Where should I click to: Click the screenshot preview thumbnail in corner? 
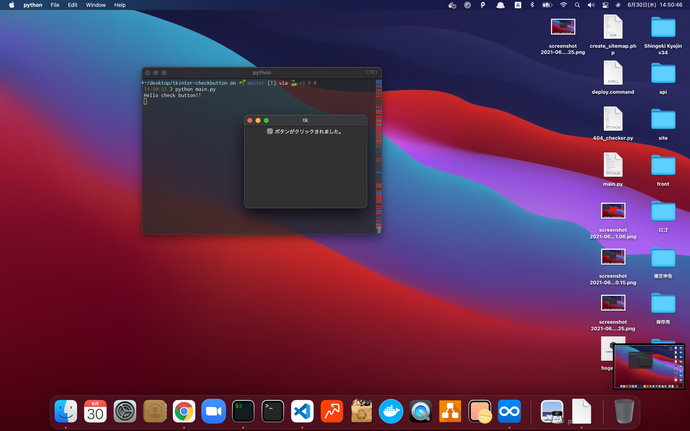coord(647,364)
